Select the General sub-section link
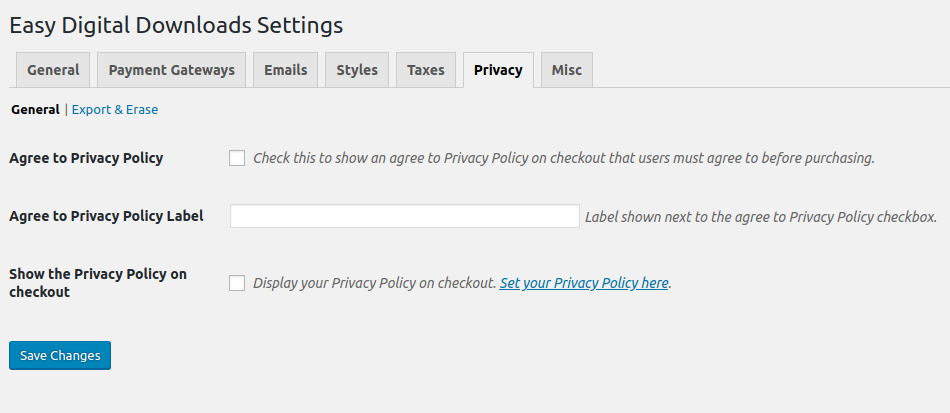 point(35,110)
